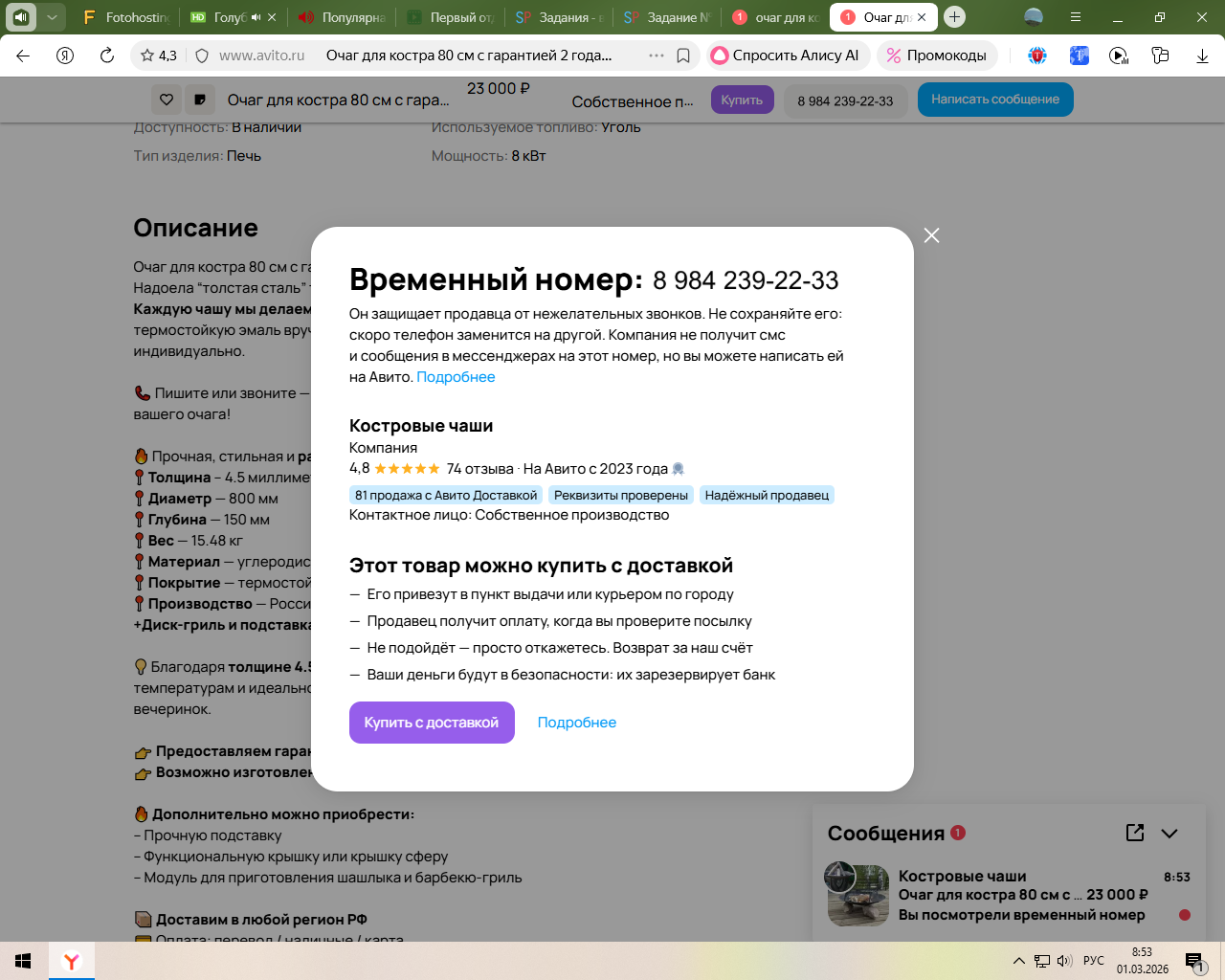The image size is (1225, 980).
Task: Click the note icon beside the heart
Action: pos(200,100)
